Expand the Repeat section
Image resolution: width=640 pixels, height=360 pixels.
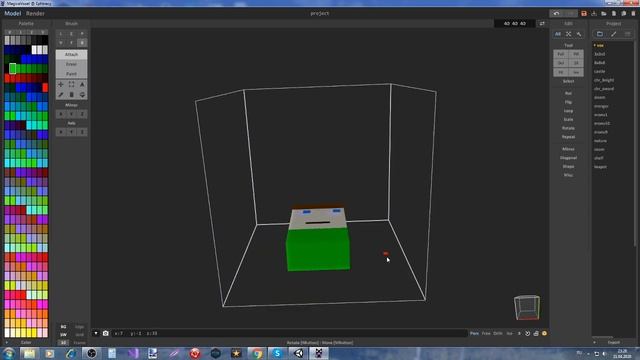pos(569,137)
